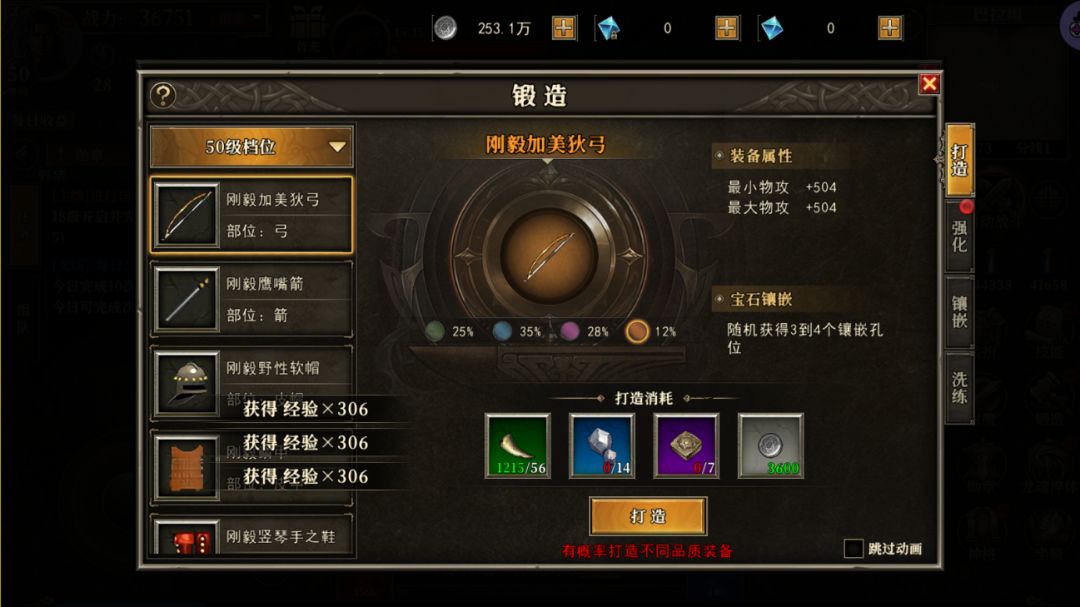
Task: Select the 打造 forge side tab
Action: [x=959, y=161]
